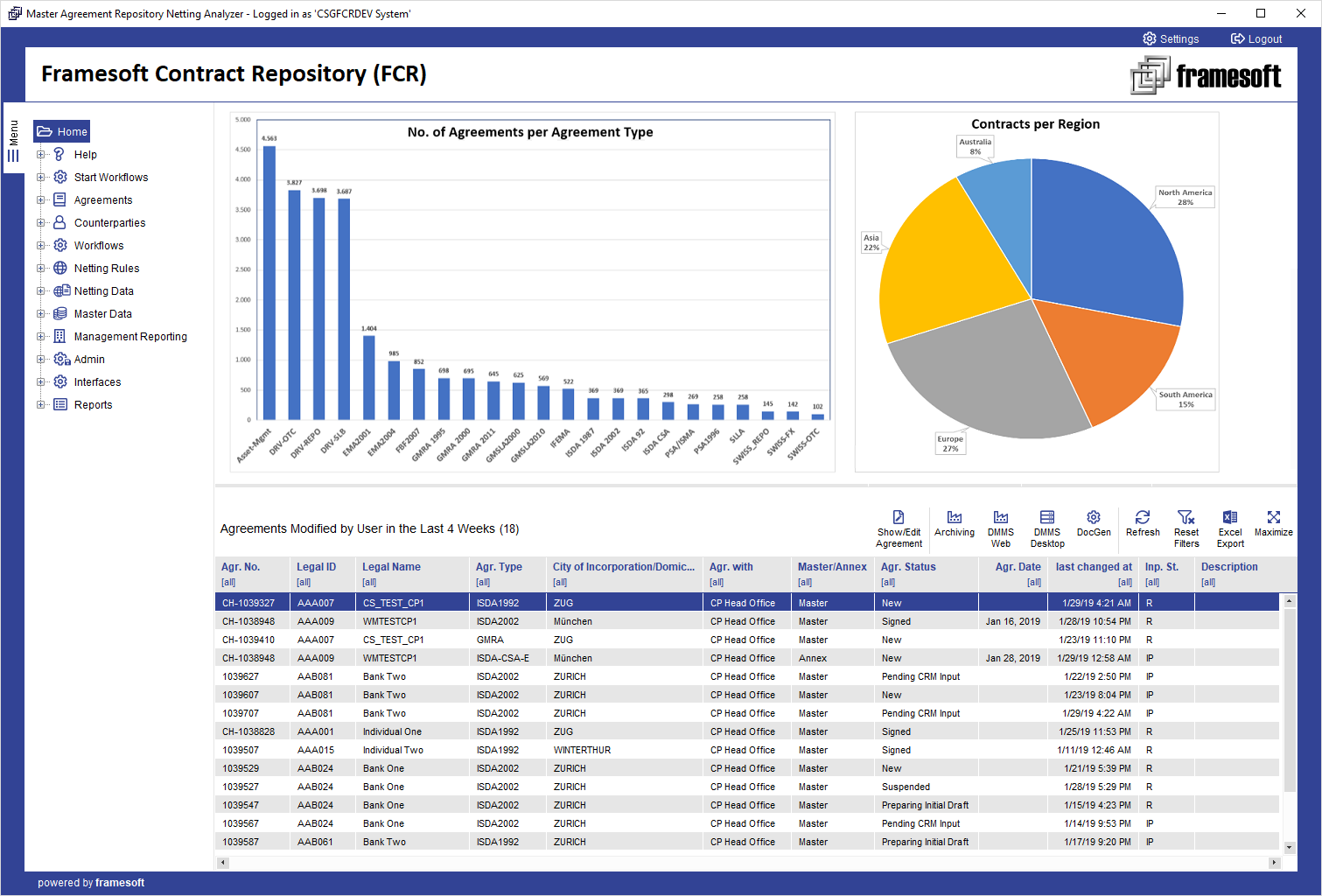Expand the Netting Rules tree node
Image resolution: width=1322 pixels, height=896 pixels.
click(40, 268)
